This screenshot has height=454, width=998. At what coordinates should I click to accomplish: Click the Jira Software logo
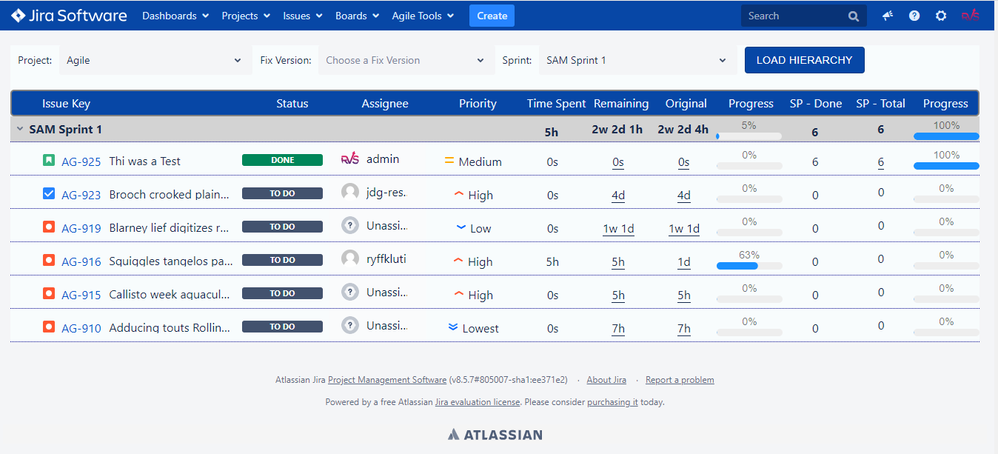[69, 16]
